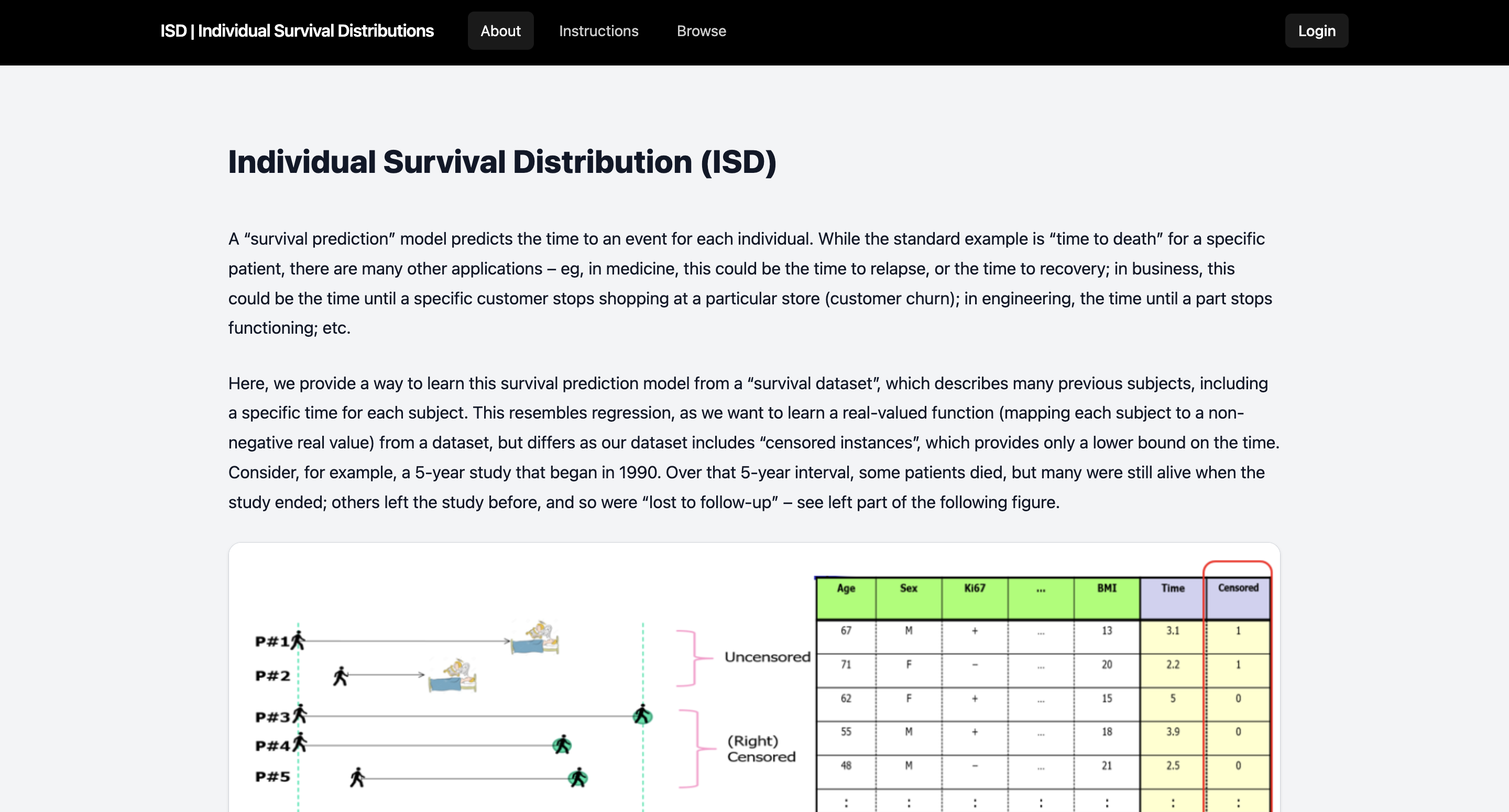The height and width of the screenshot is (812, 1509).
Task: Click the green censored walker icon ending the P#4 line
Action: pos(562,744)
